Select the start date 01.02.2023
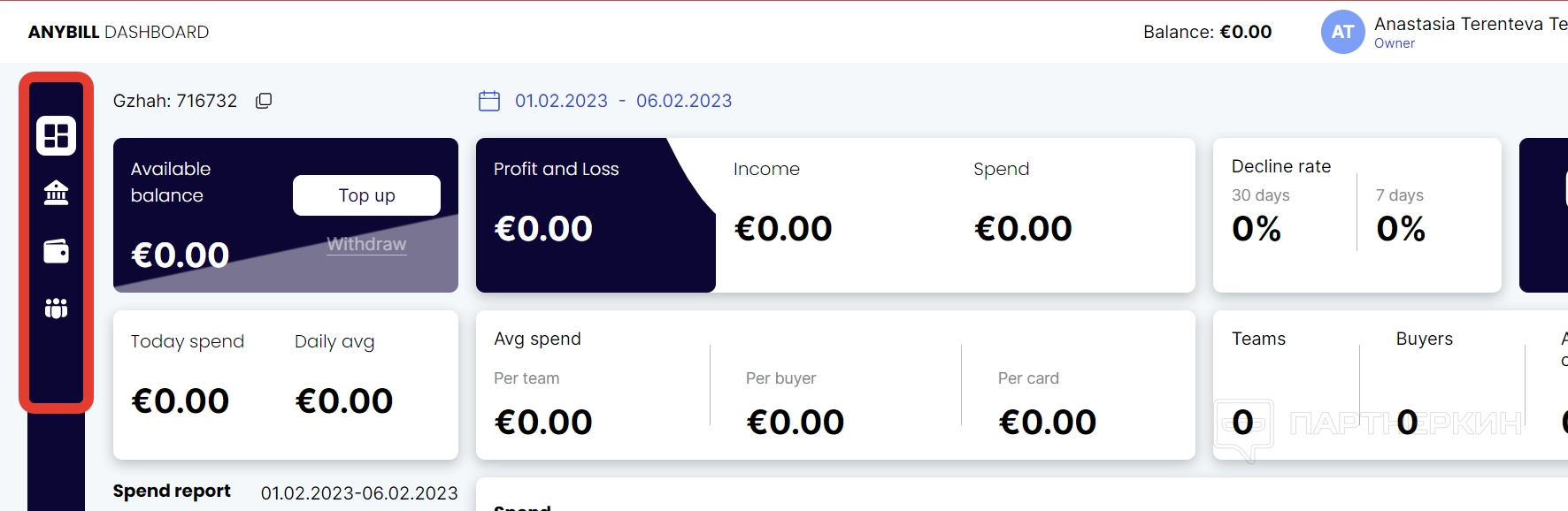 (x=561, y=101)
